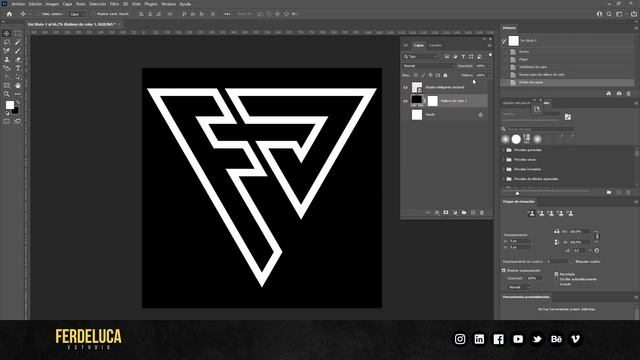Expand Pinceles de efectos especiales folder
Screen dimensions: 640x360
tap(503, 179)
